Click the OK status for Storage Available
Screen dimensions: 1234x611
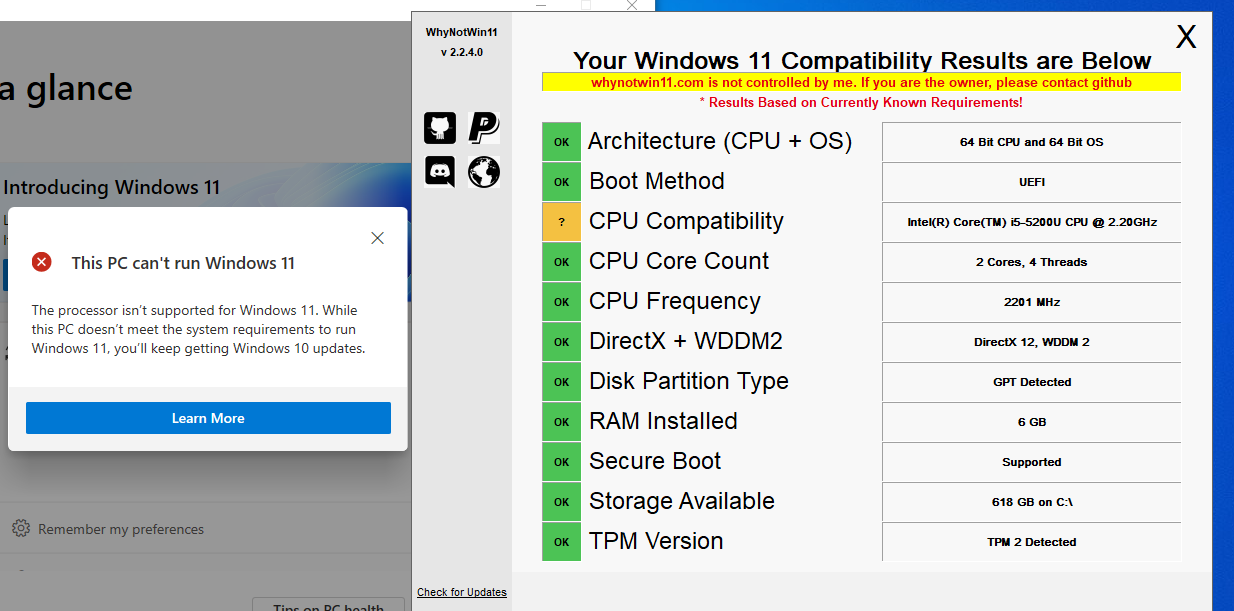click(562, 502)
